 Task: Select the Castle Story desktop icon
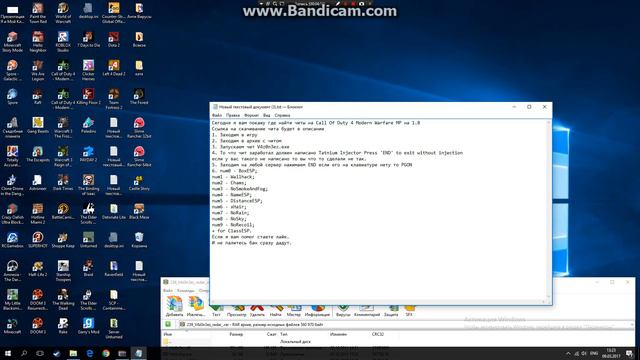[x=139, y=183]
